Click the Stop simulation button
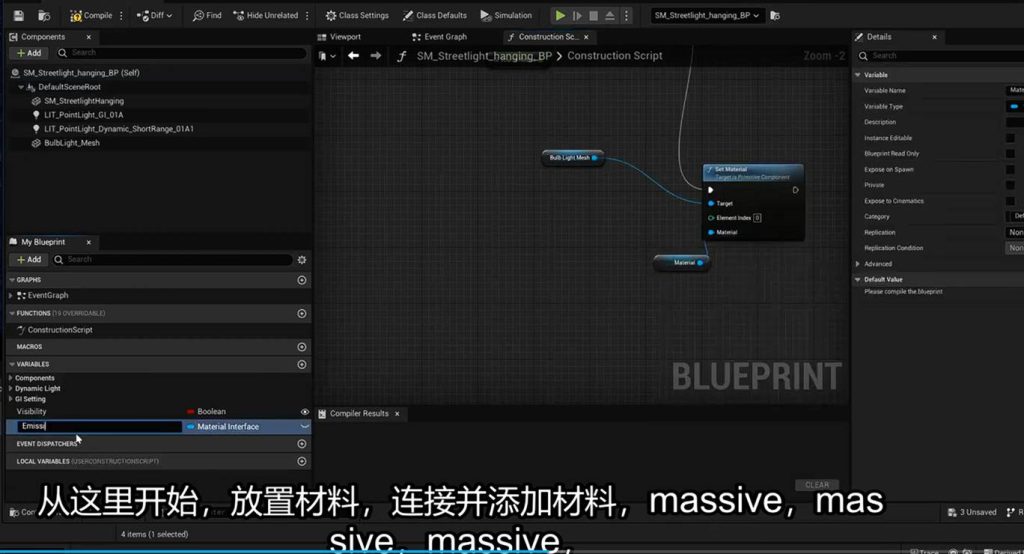 click(595, 15)
